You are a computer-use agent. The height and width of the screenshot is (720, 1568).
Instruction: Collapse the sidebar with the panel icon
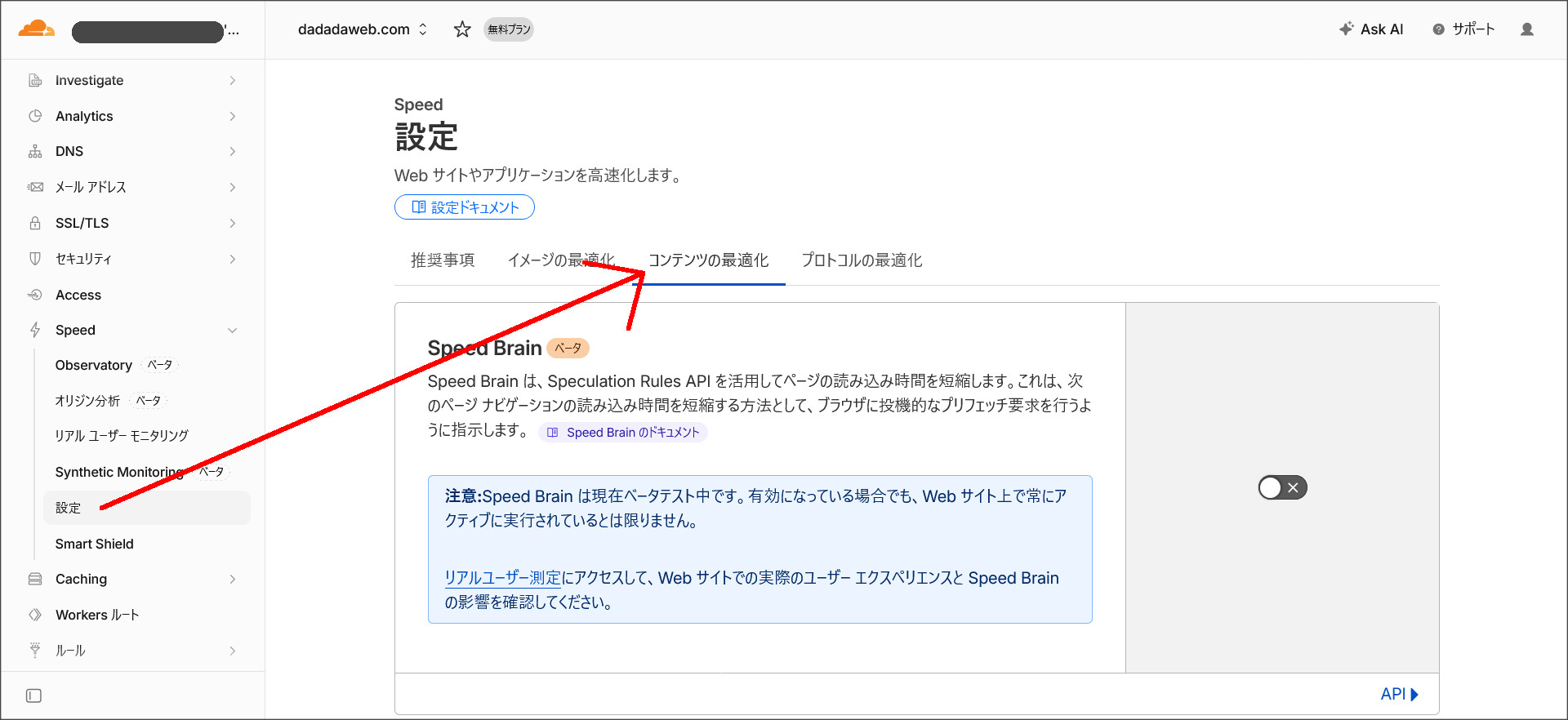pyautogui.click(x=33, y=696)
